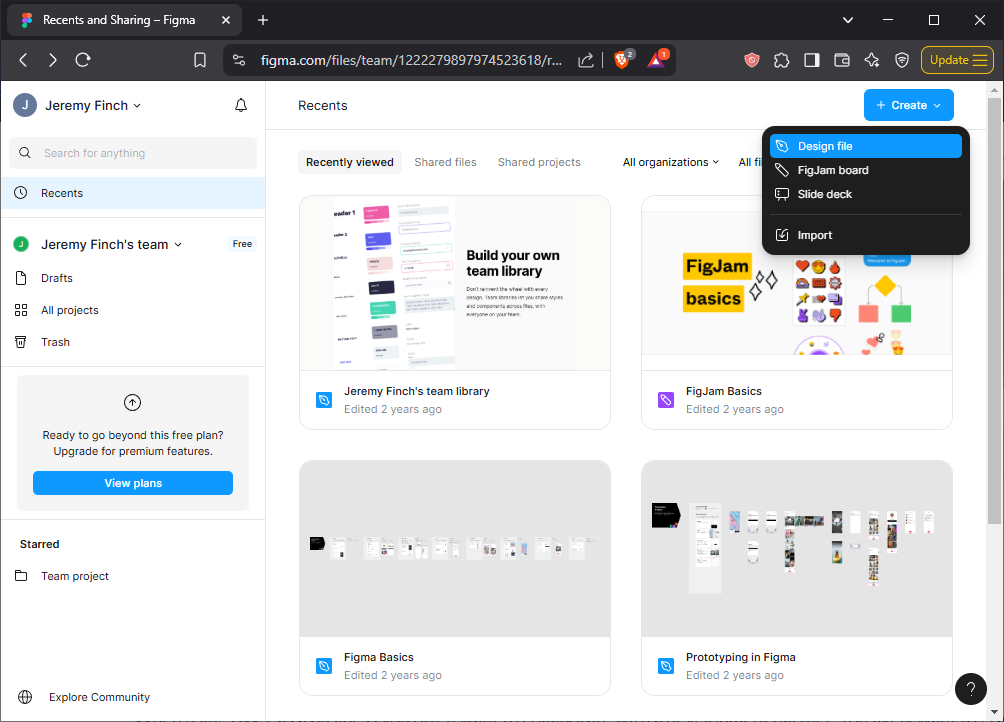Open the browser extensions puzzle icon
The image size is (1004, 722).
781,60
